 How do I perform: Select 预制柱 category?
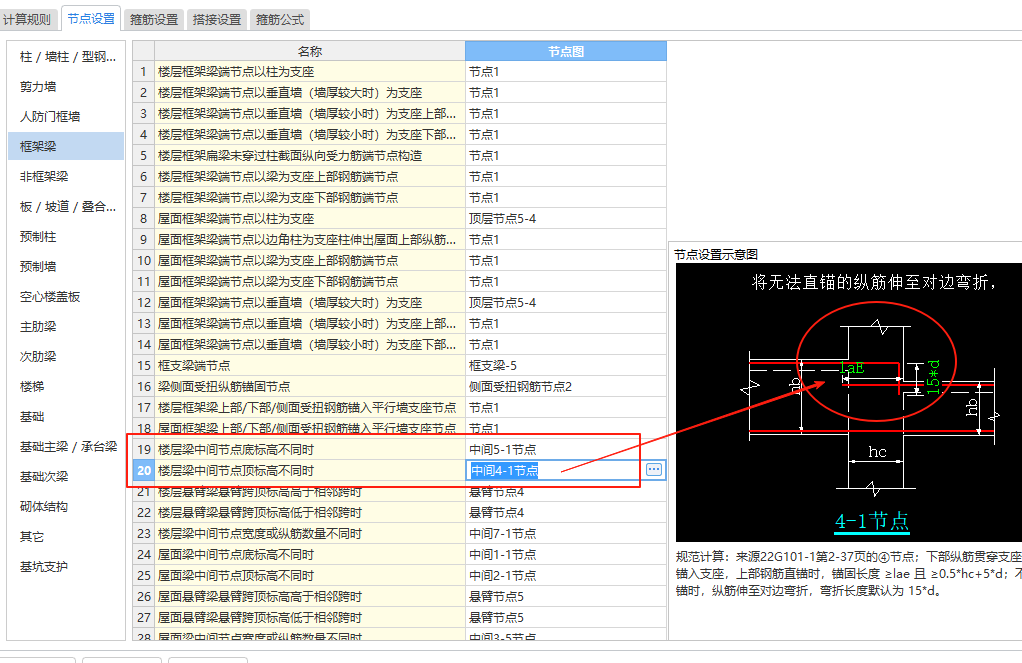click(66, 237)
